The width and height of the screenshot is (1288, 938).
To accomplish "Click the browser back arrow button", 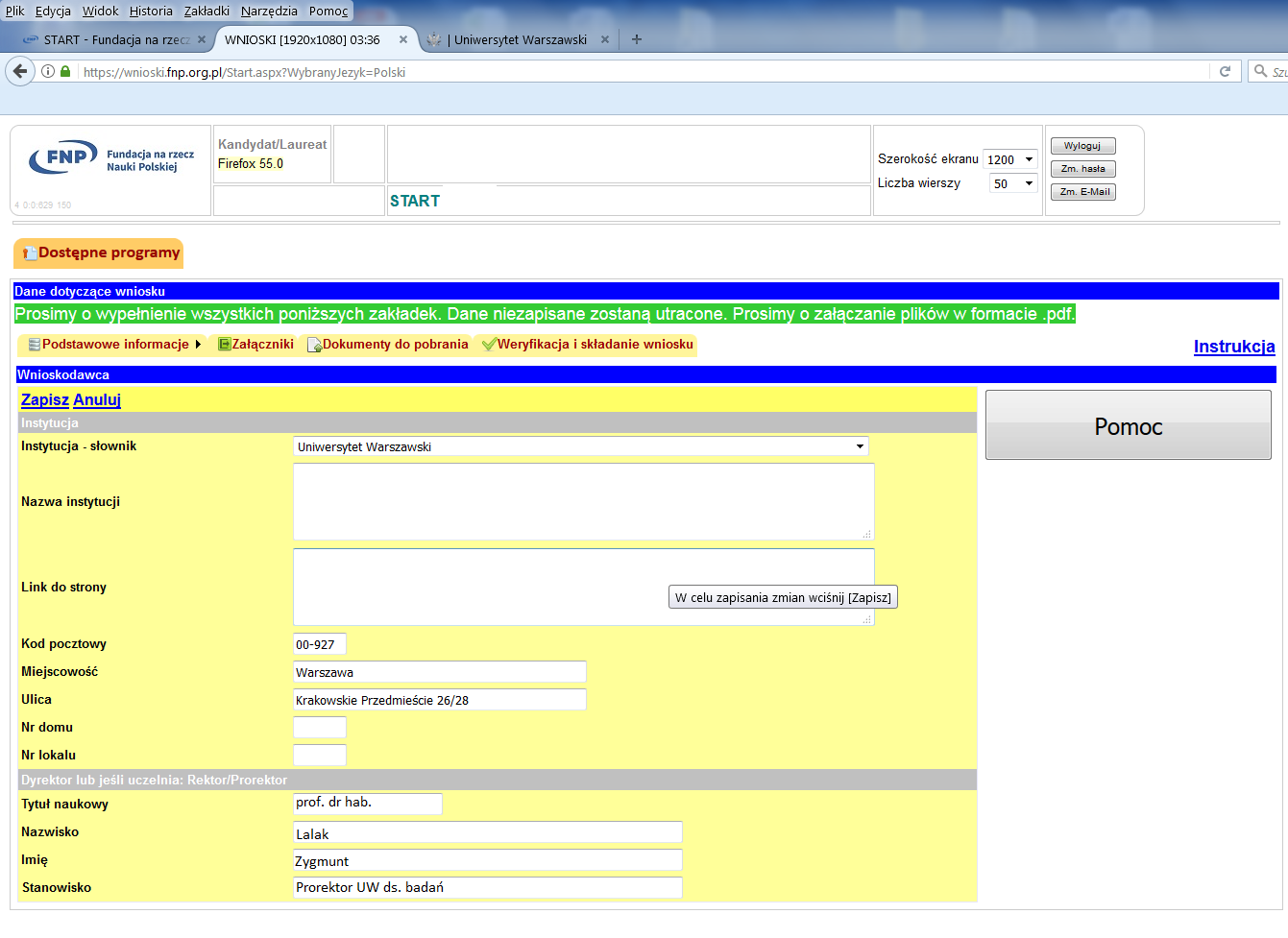I will pos(20,71).
